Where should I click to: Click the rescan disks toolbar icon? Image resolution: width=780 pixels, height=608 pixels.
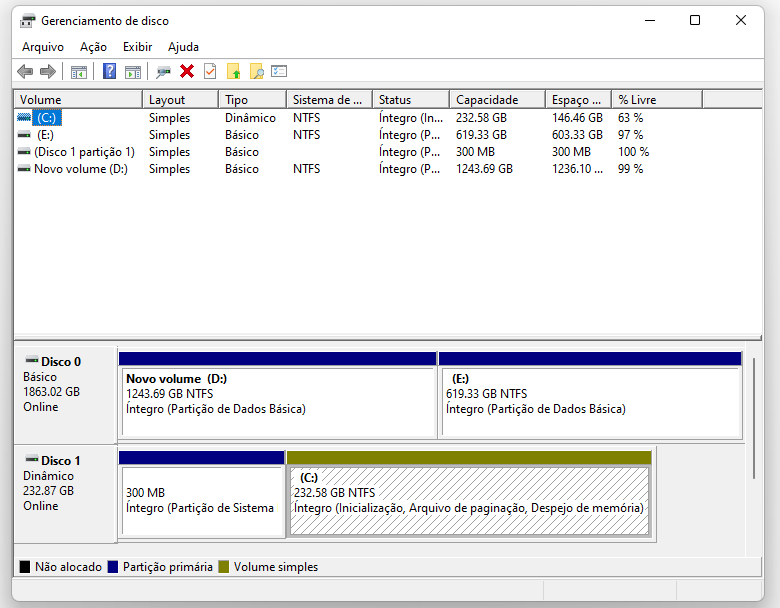(x=163, y=72)
